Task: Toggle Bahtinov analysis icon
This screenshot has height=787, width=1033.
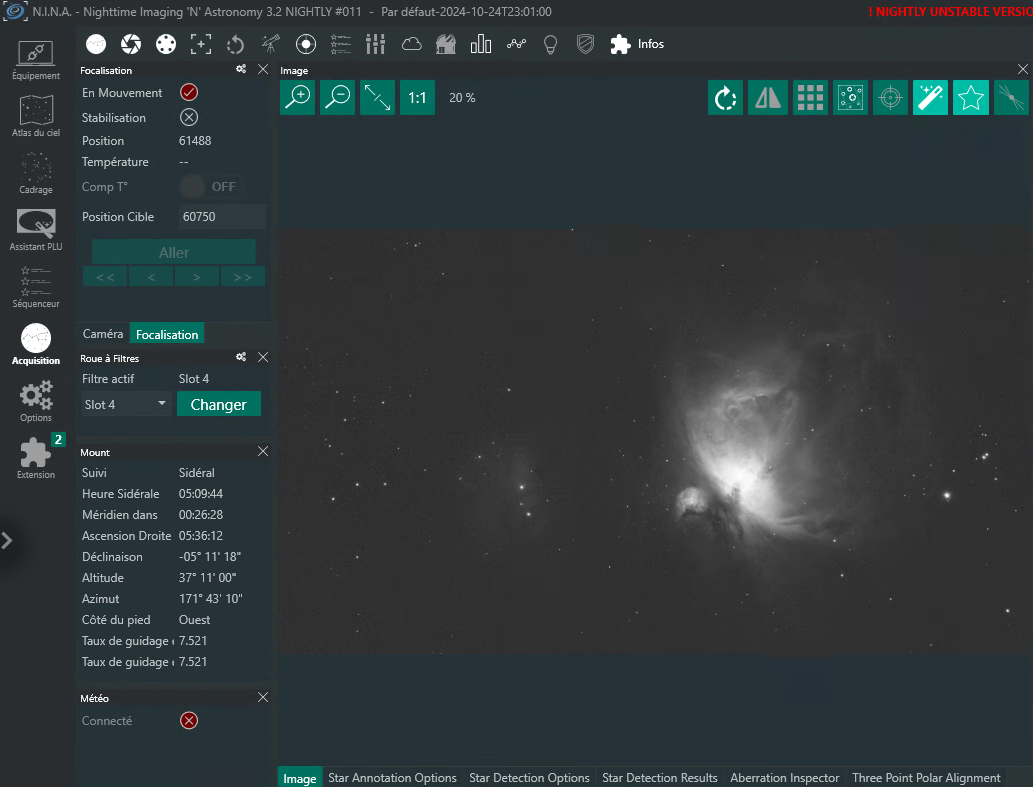Action: (x=1011, y=97)
